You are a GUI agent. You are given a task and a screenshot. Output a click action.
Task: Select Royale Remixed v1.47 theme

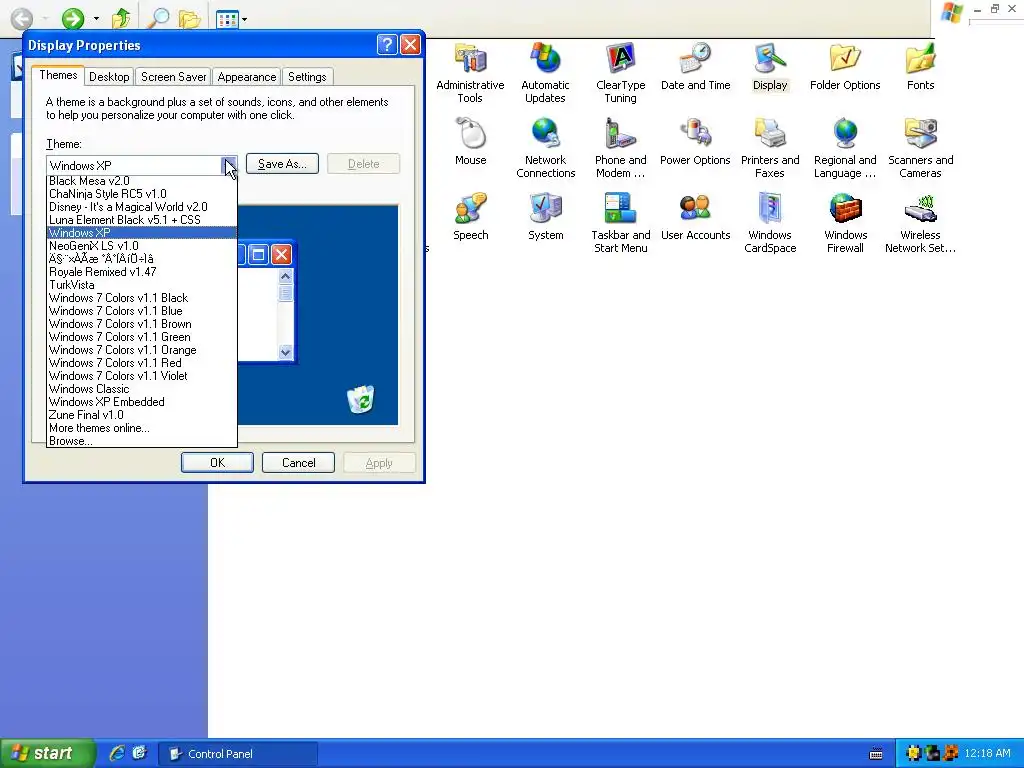point(142,272)
